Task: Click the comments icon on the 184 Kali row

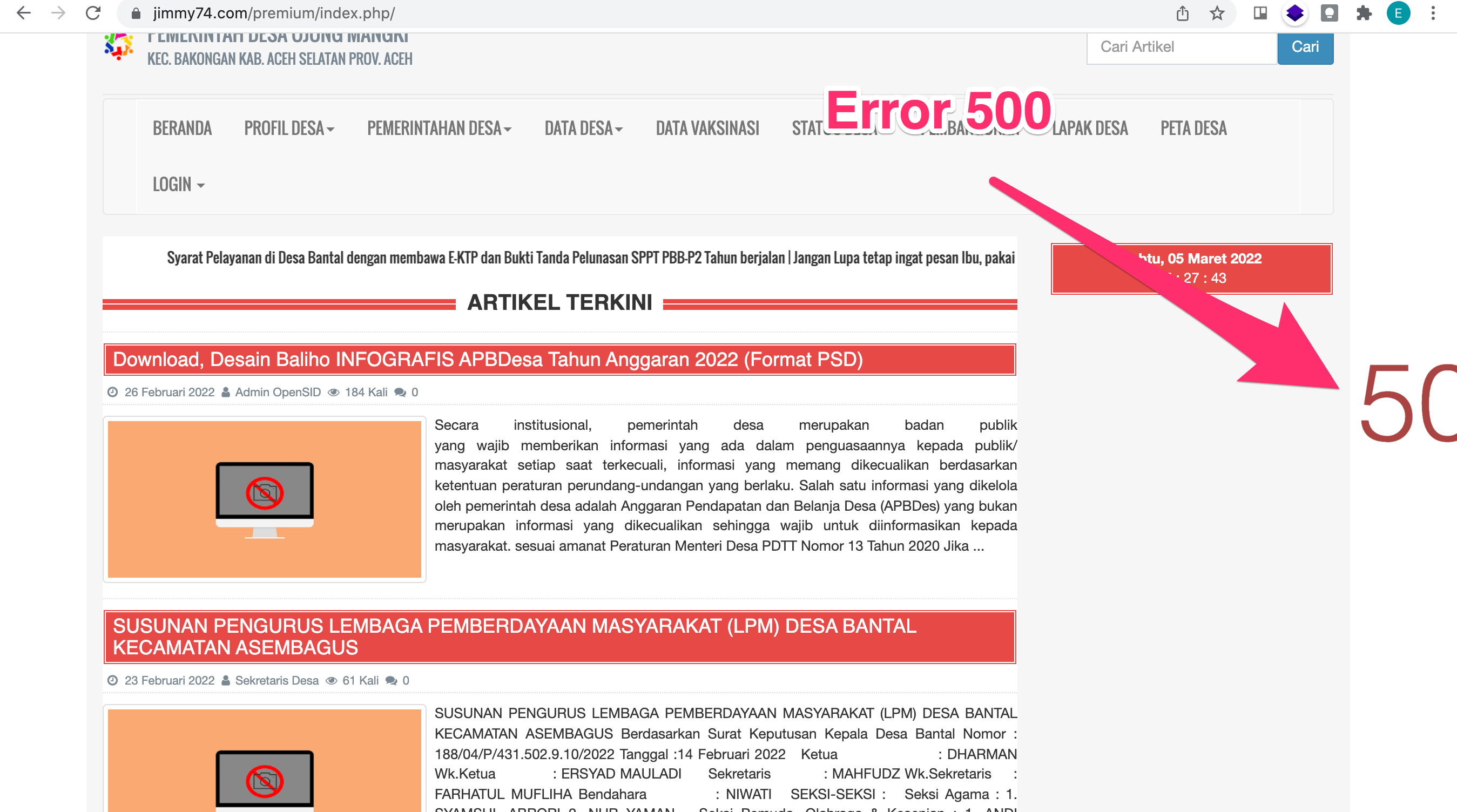Action: click(x=400, y=392)
